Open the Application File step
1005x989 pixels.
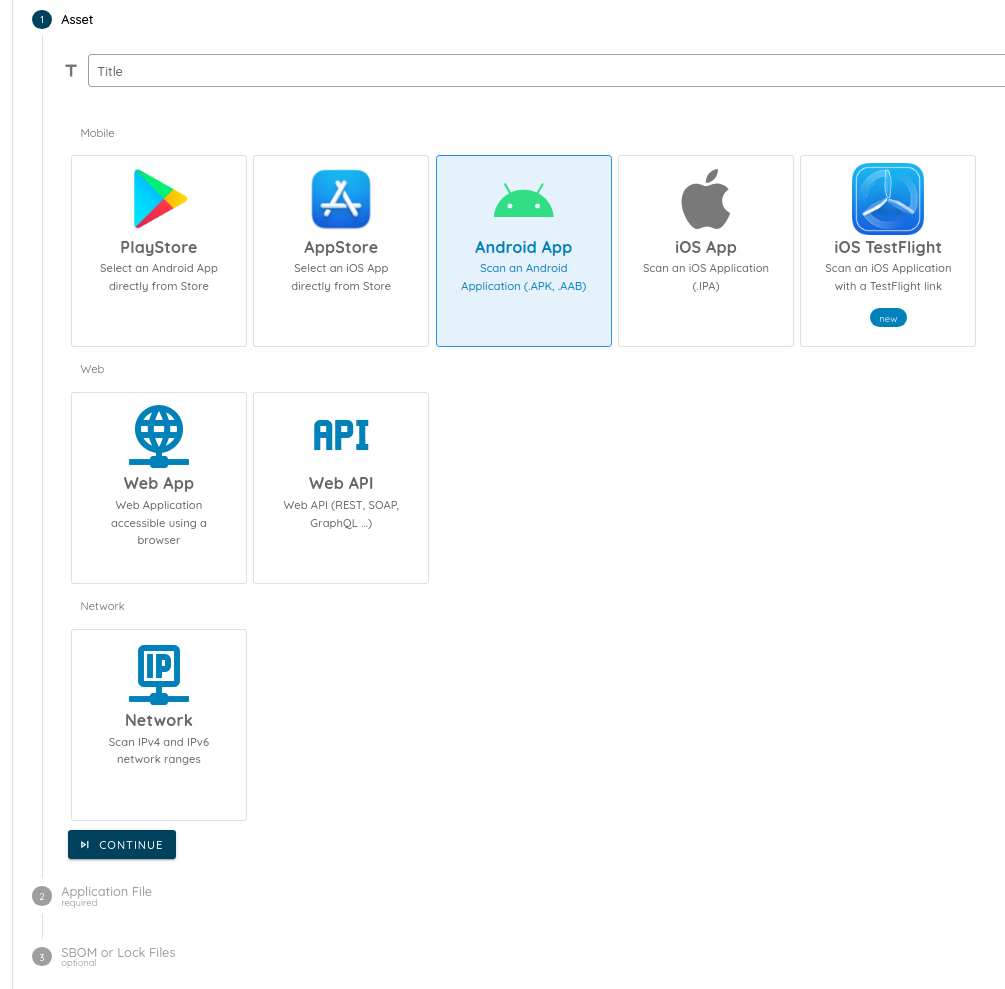tap(106, 892)
